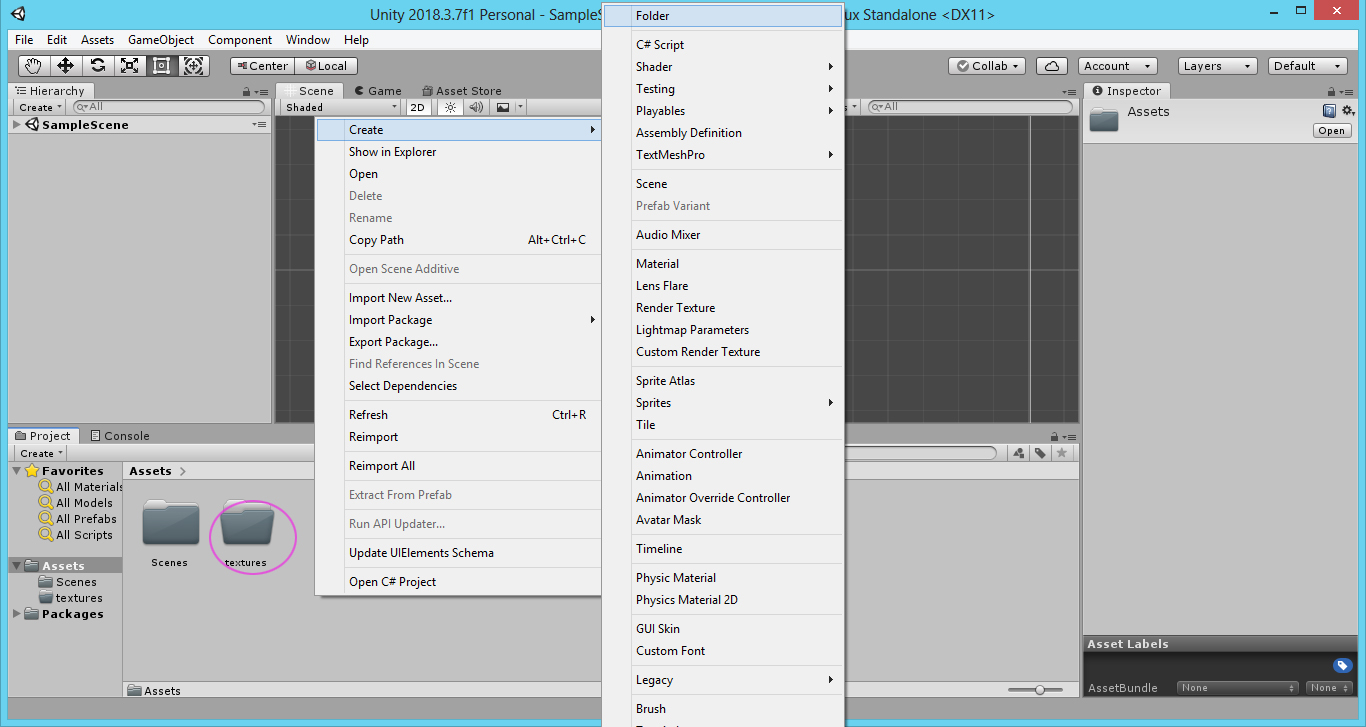Open Shaded draw mode dropdown

point(341,107)
